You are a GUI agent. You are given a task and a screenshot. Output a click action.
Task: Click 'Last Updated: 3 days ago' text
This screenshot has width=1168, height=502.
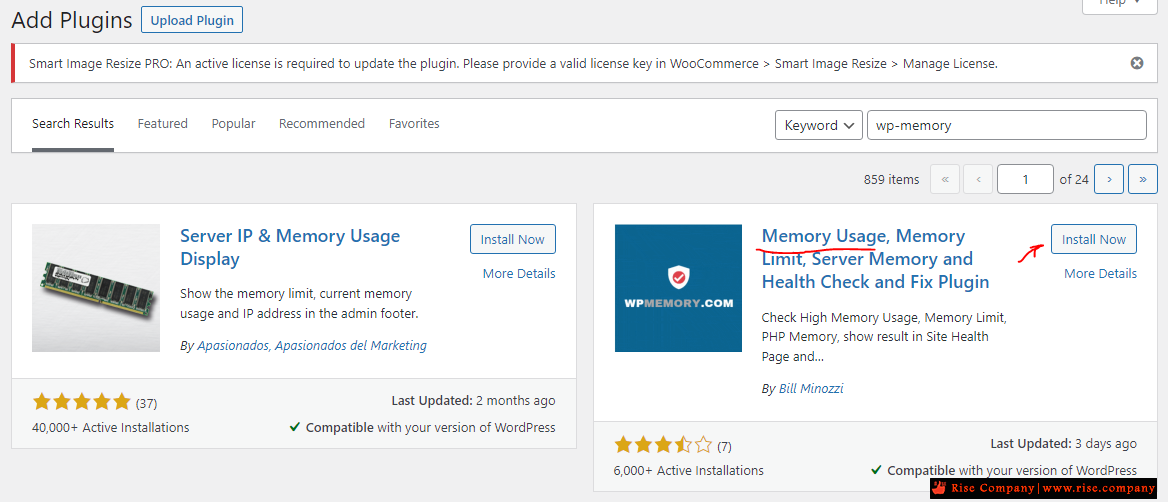coord(1064,444)
